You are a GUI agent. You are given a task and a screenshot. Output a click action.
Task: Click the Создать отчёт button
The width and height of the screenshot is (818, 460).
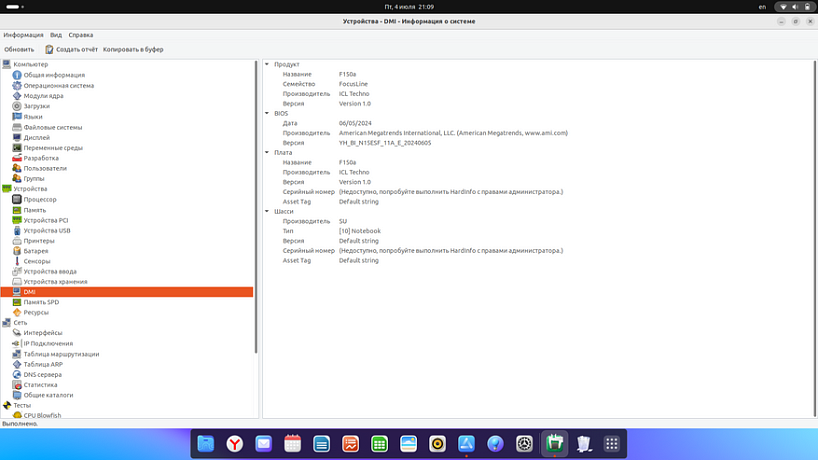tap(71, 49)
